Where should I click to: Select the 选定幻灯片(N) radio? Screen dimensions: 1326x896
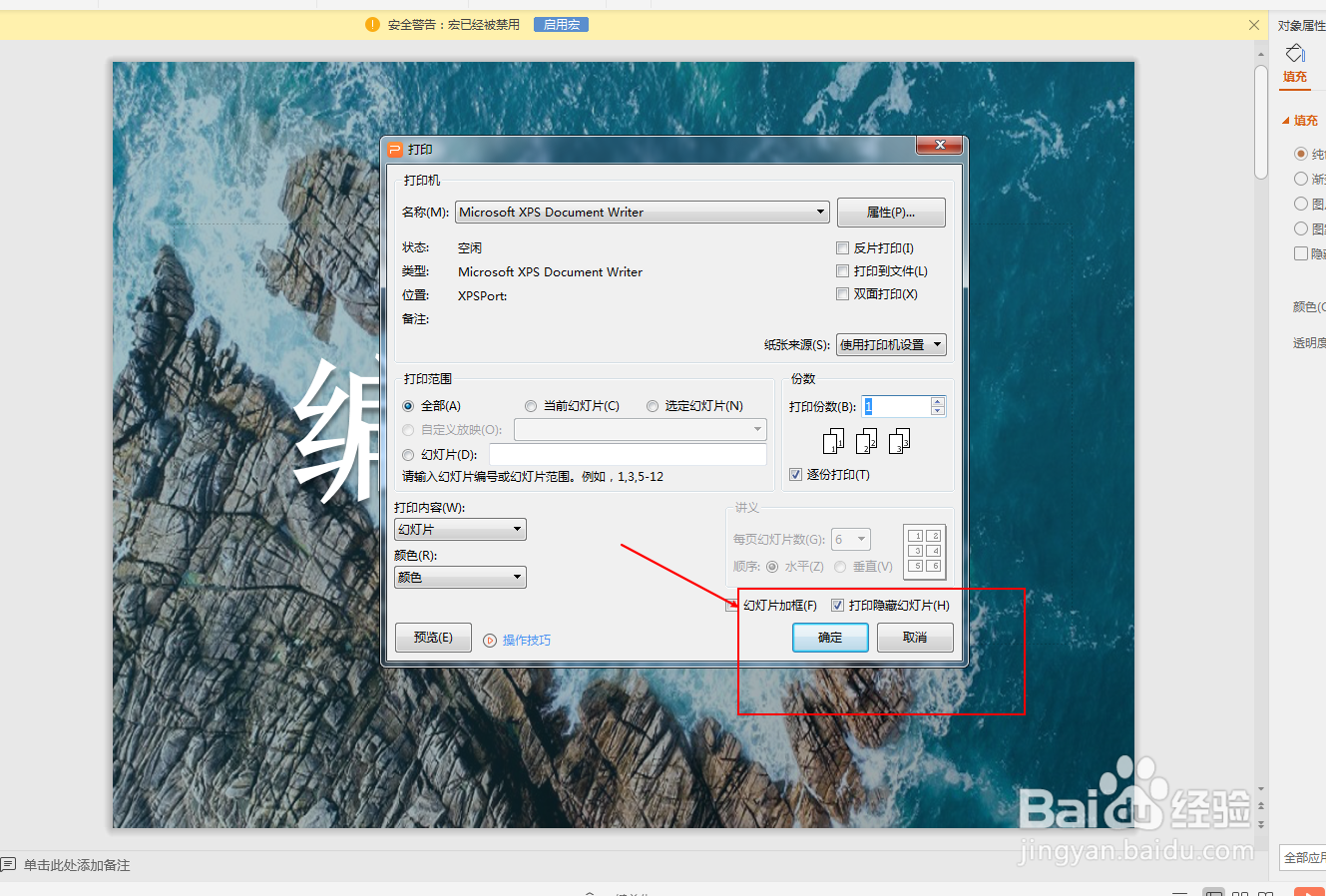(x=653, y=406)
